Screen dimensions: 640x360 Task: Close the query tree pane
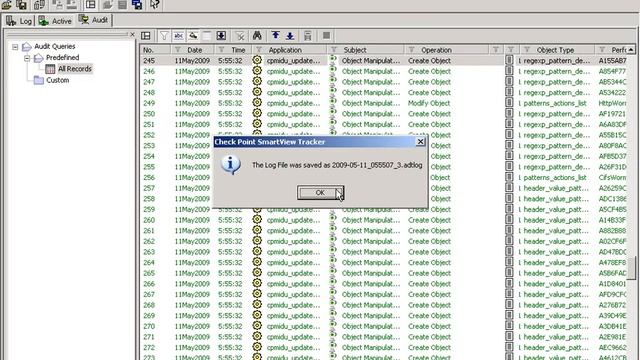pos(132,35)
